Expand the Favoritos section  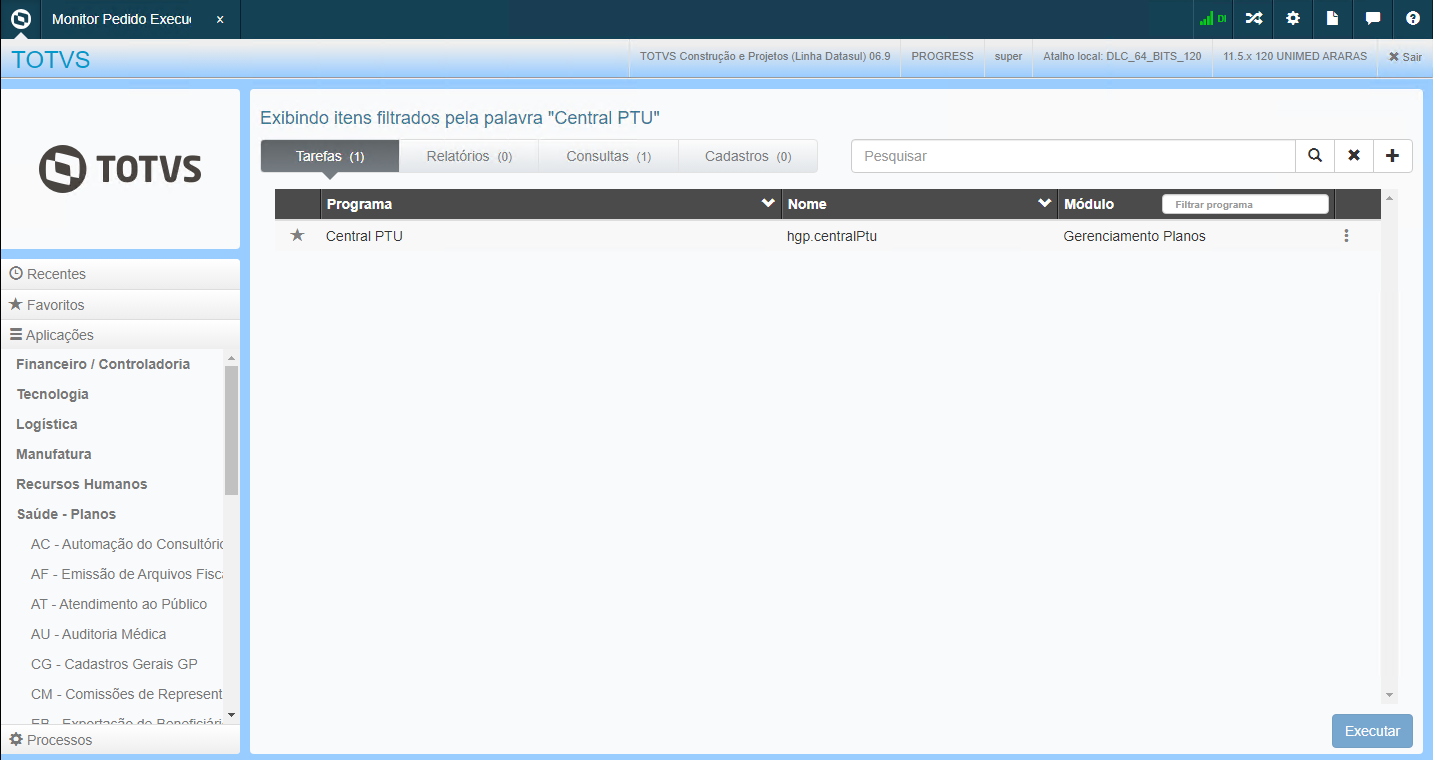(121, 305)
